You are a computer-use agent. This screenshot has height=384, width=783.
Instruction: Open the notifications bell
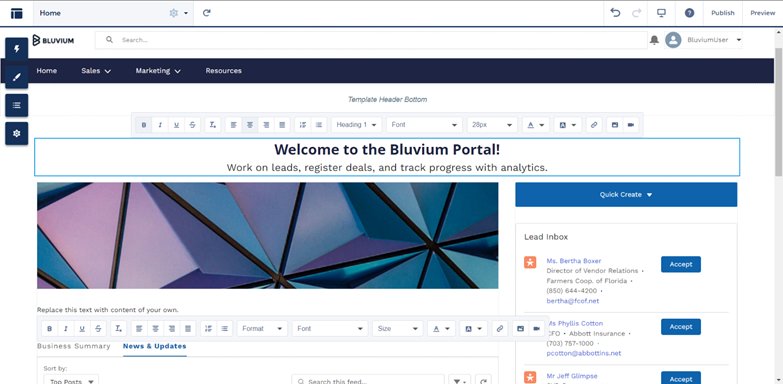tap(654, 40)
